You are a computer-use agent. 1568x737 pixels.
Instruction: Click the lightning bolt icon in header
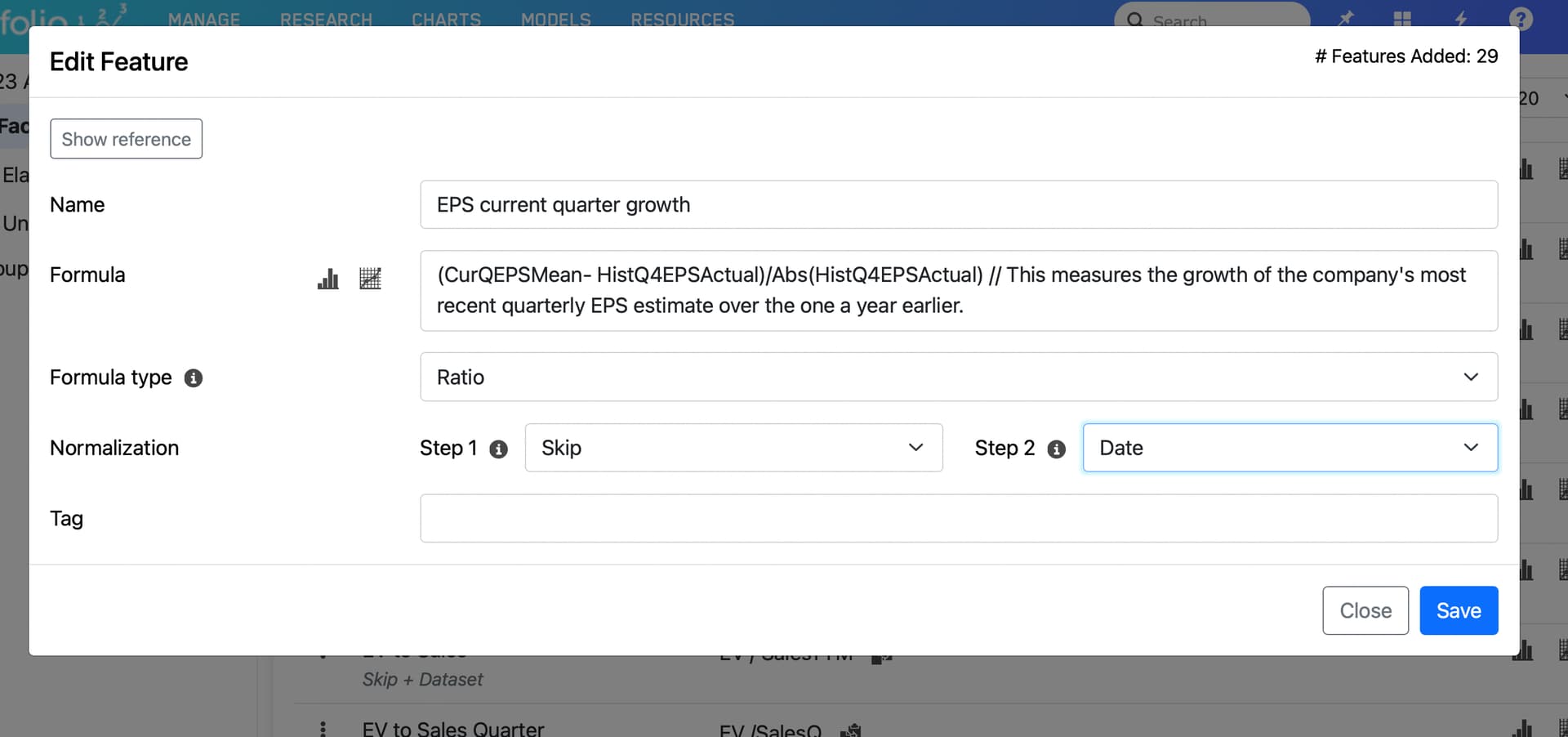pos(1460,18)
